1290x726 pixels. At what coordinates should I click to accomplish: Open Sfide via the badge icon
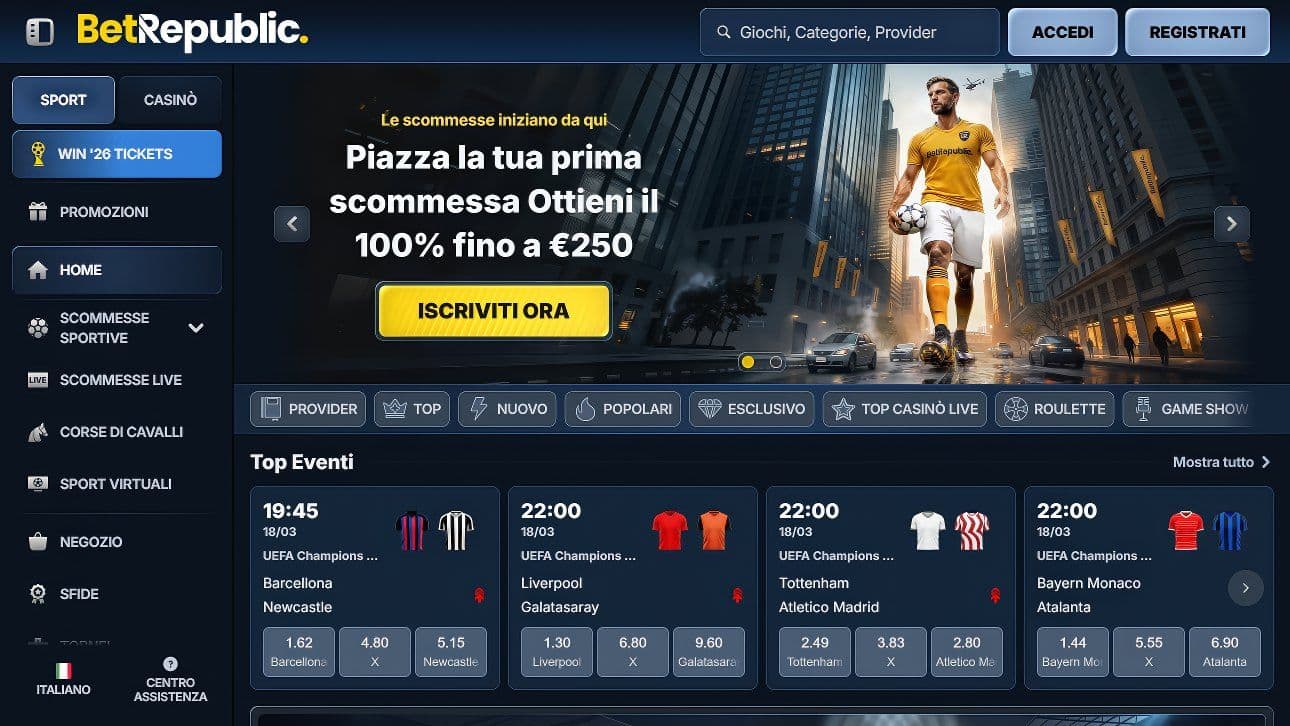pyautogui.click(x=38, y=594)
